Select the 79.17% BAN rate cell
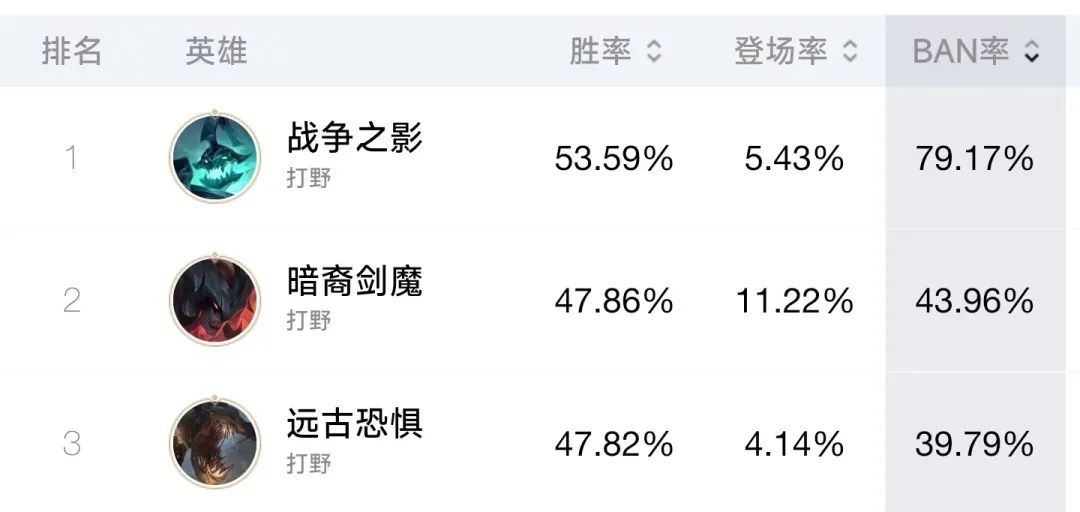 (975, 159)
